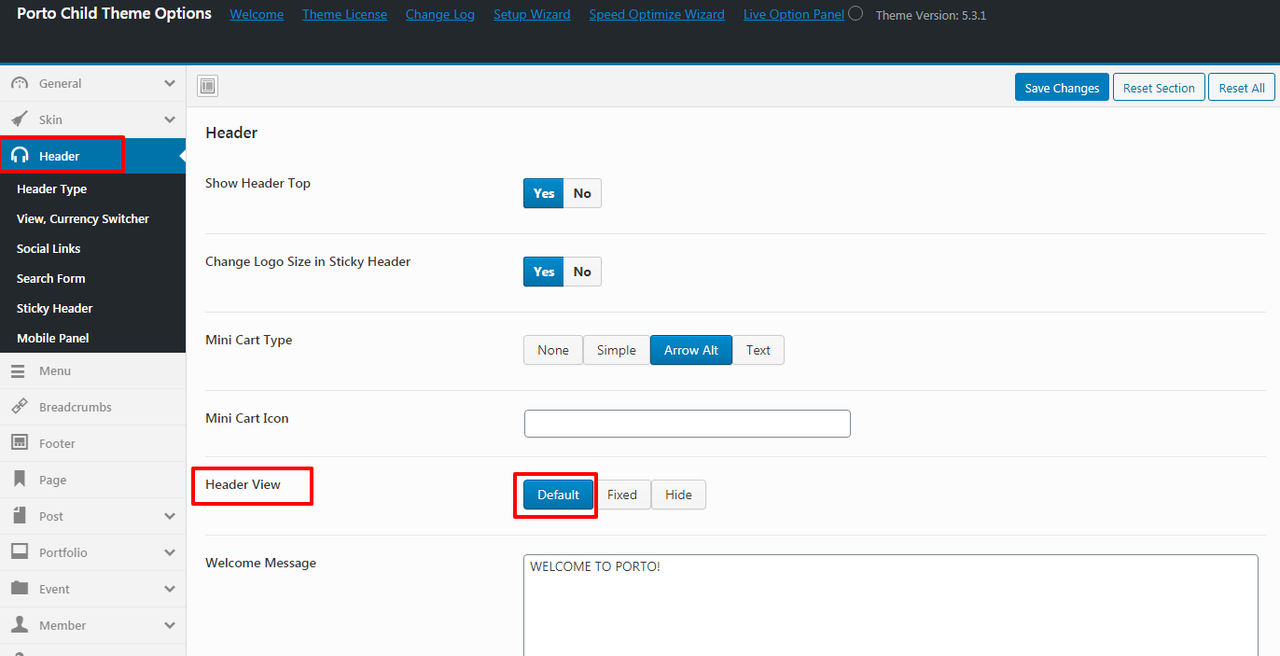Open the Page settings section
Screen dimensions: 1280x656
point(93,480)
